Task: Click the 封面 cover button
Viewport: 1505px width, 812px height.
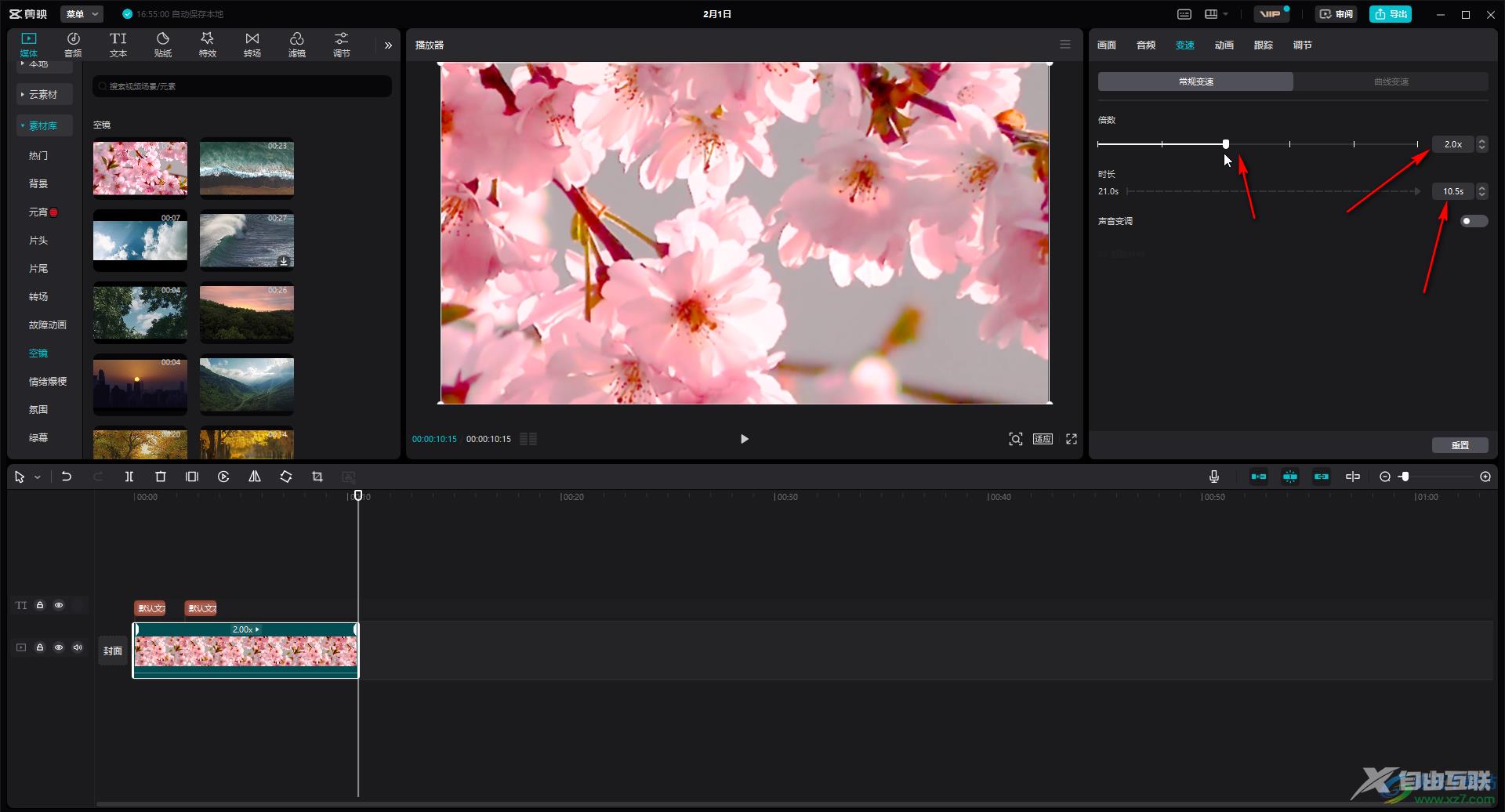Action: (x=113, y=651)
